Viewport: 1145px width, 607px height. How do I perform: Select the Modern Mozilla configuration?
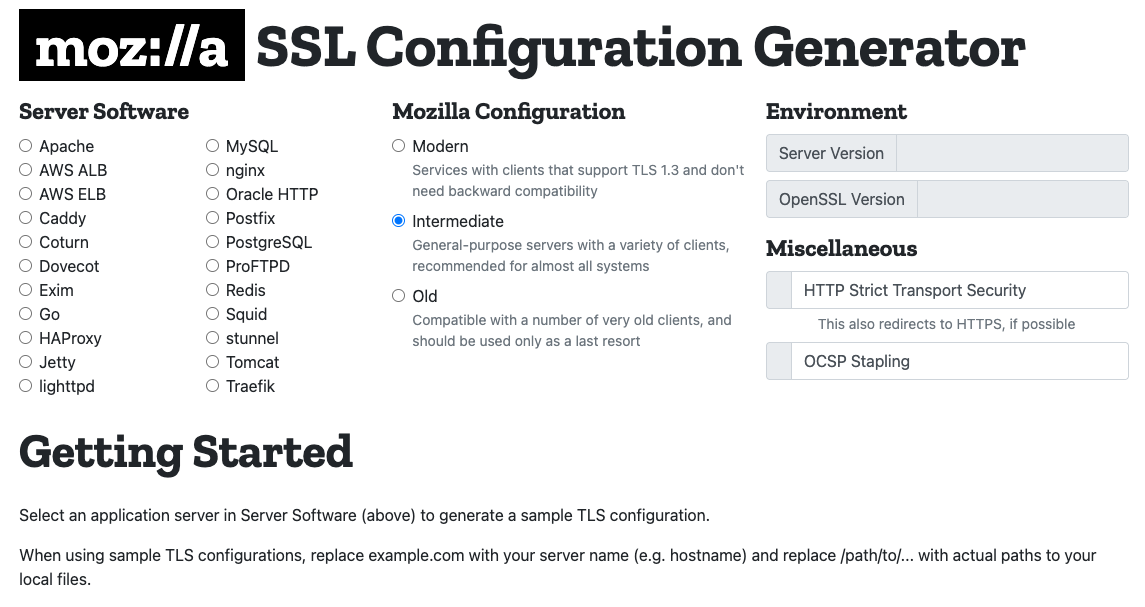tap(399, 146)
